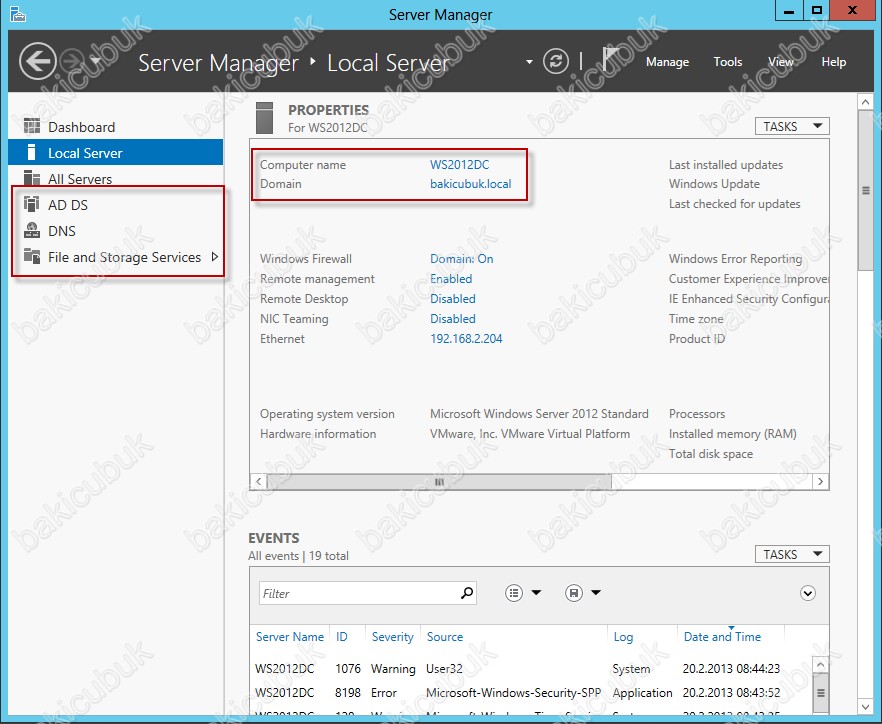Click the main pane scroll up arrow
Screen dimensions: 882x724
click(x=865, y=102)
